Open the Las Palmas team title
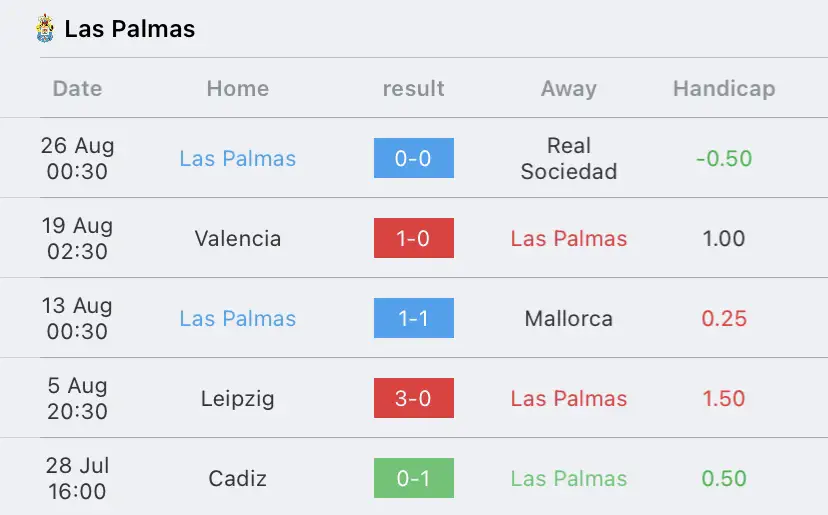The height and width of the screenshot is (515, 828). click(129, 29)
